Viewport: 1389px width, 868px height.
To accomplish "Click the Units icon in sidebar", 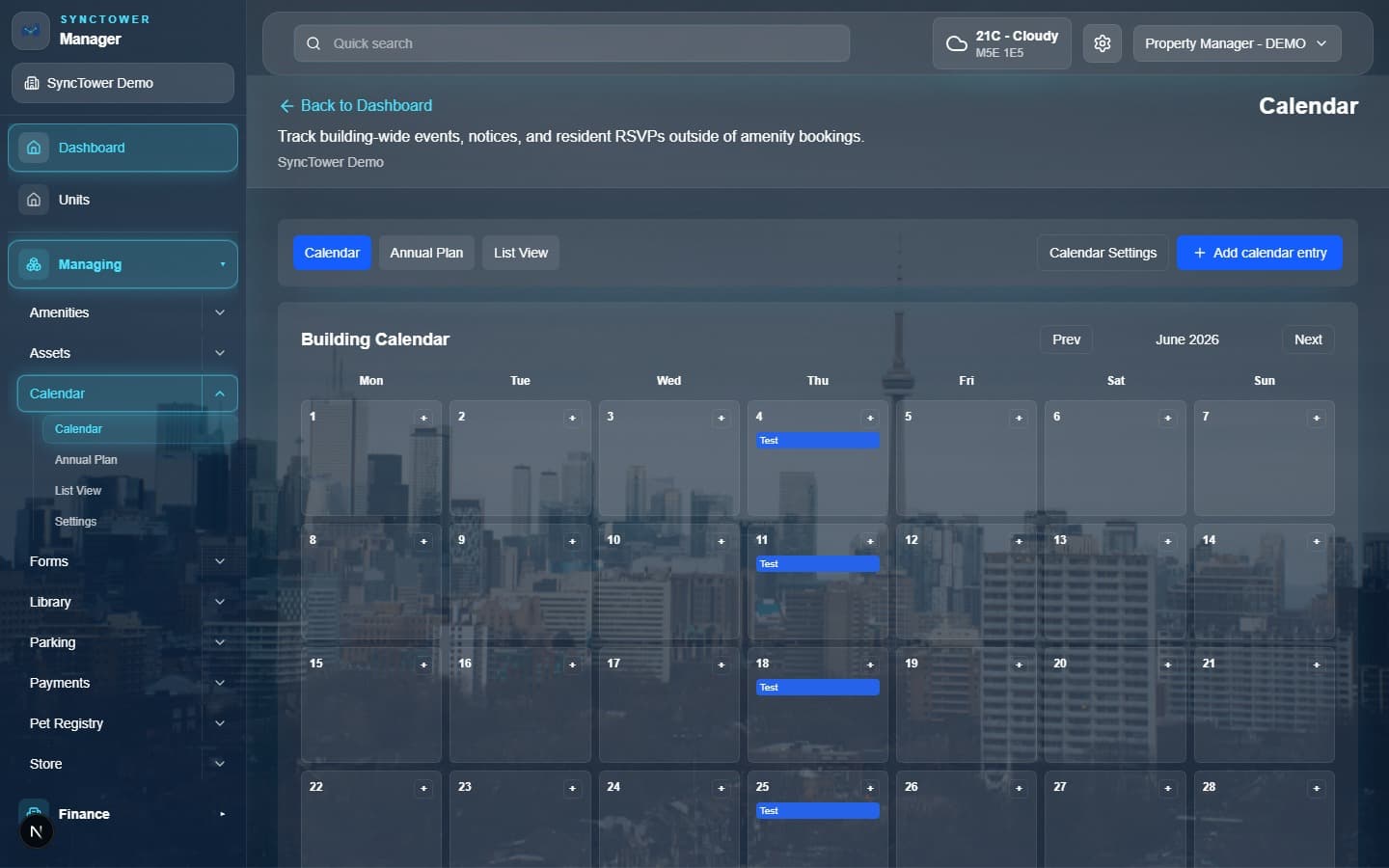I will pyautogui.click(x=34, y=200).
